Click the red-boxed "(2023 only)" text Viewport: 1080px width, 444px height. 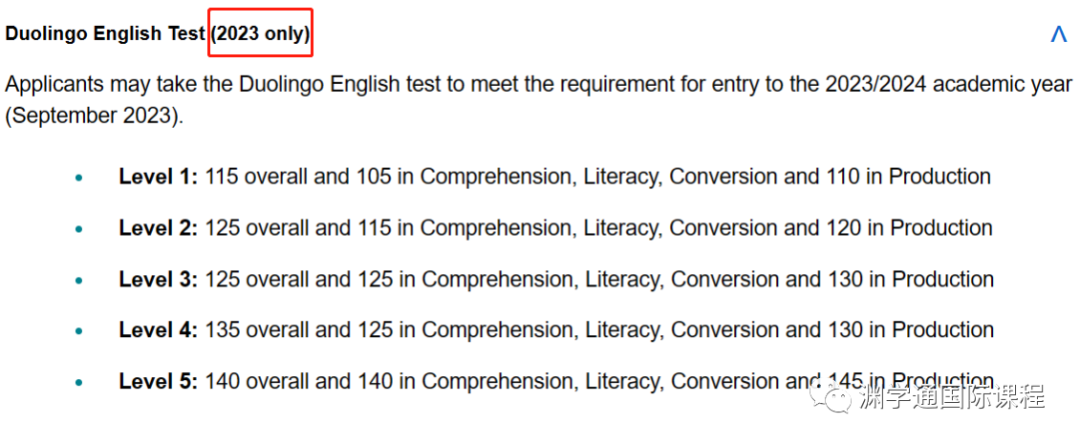pyautogui.click(x=261, y=34)
